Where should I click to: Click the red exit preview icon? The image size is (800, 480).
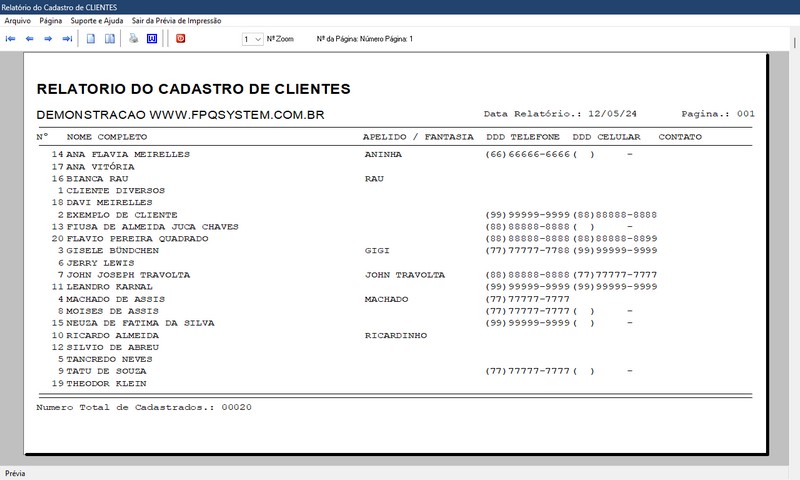click(x=181, y=39)
